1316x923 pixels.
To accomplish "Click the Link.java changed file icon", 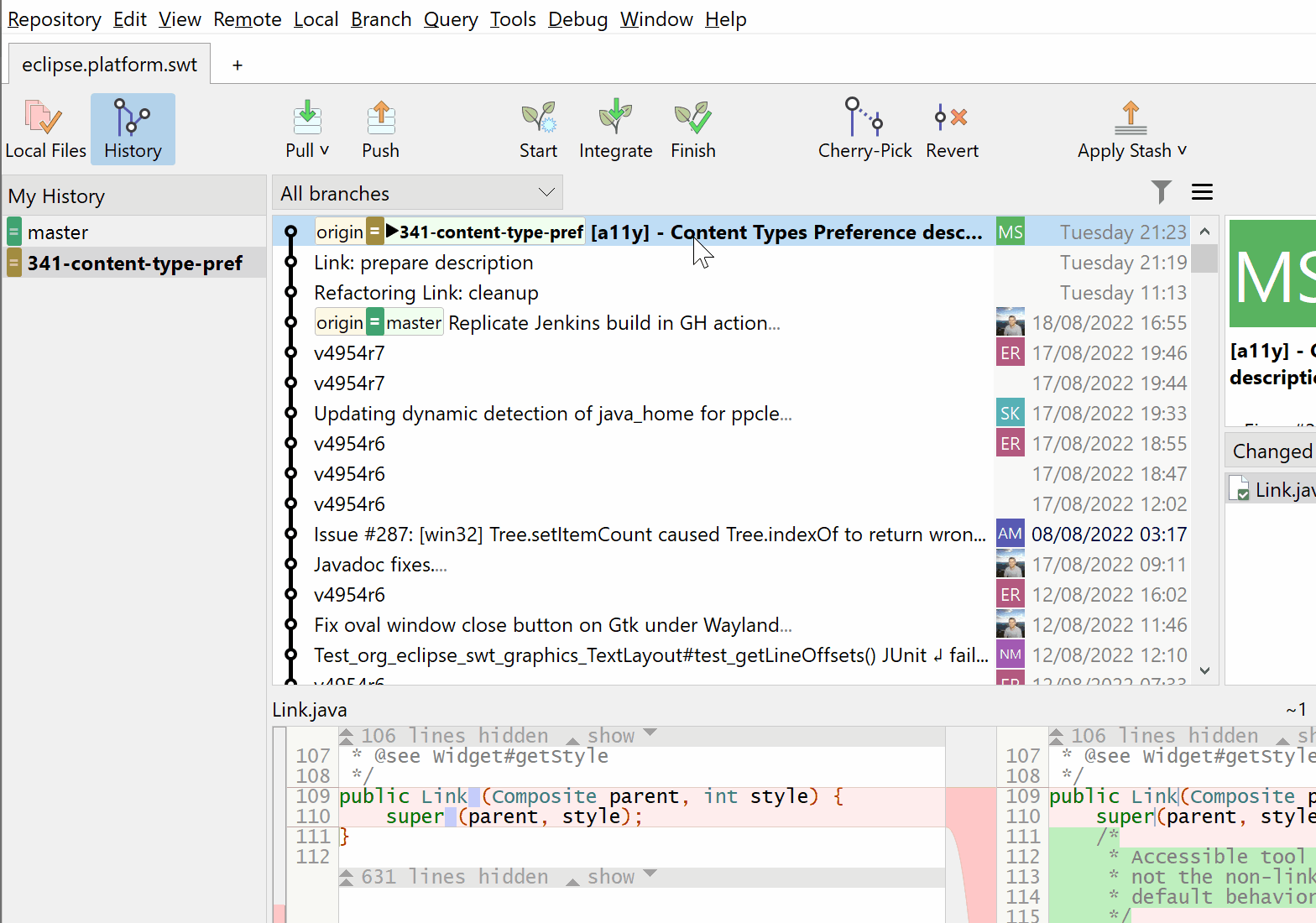I will coord(1239,489).
